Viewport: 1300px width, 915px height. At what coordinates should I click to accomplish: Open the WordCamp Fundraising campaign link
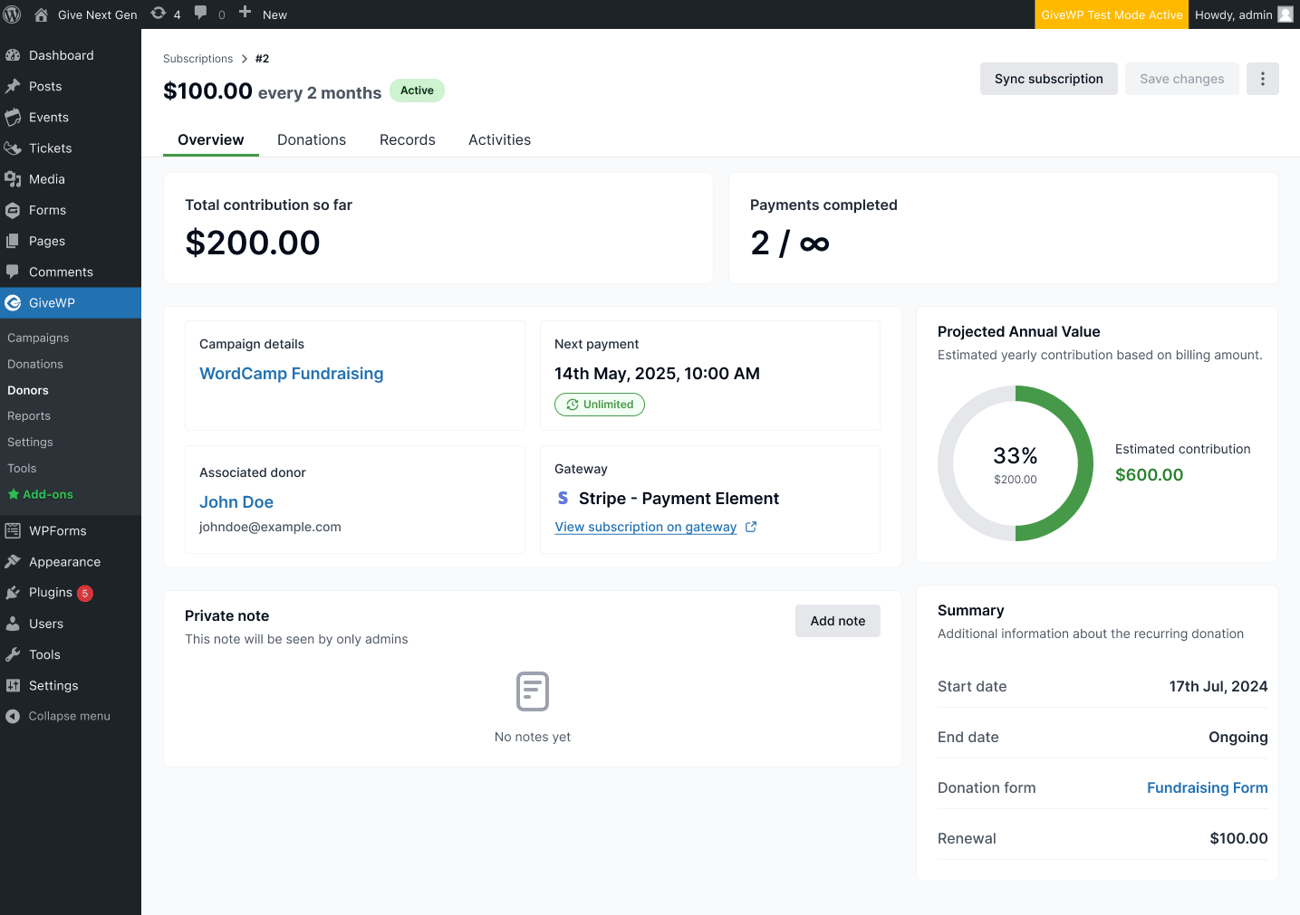291,373
